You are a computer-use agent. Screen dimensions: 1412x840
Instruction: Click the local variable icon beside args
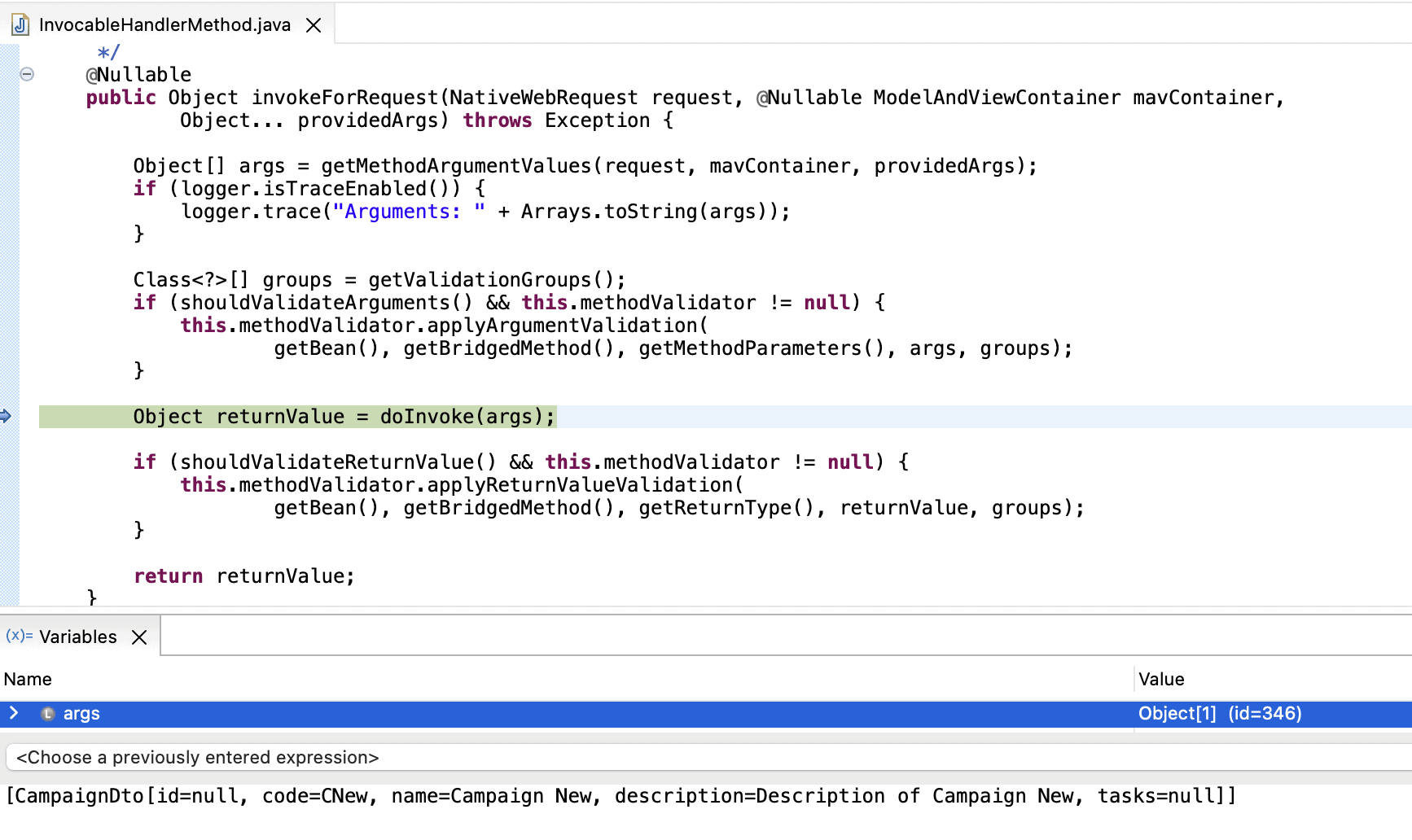[48, 714]
